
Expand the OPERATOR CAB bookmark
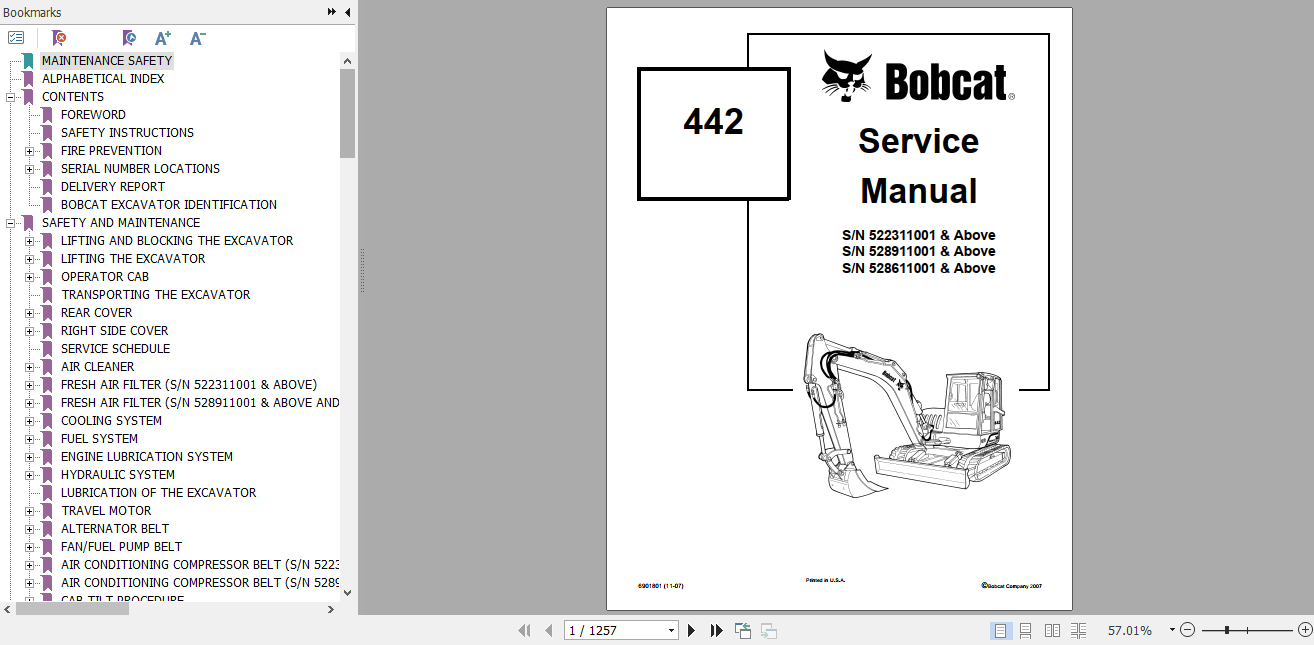(29, 277)
